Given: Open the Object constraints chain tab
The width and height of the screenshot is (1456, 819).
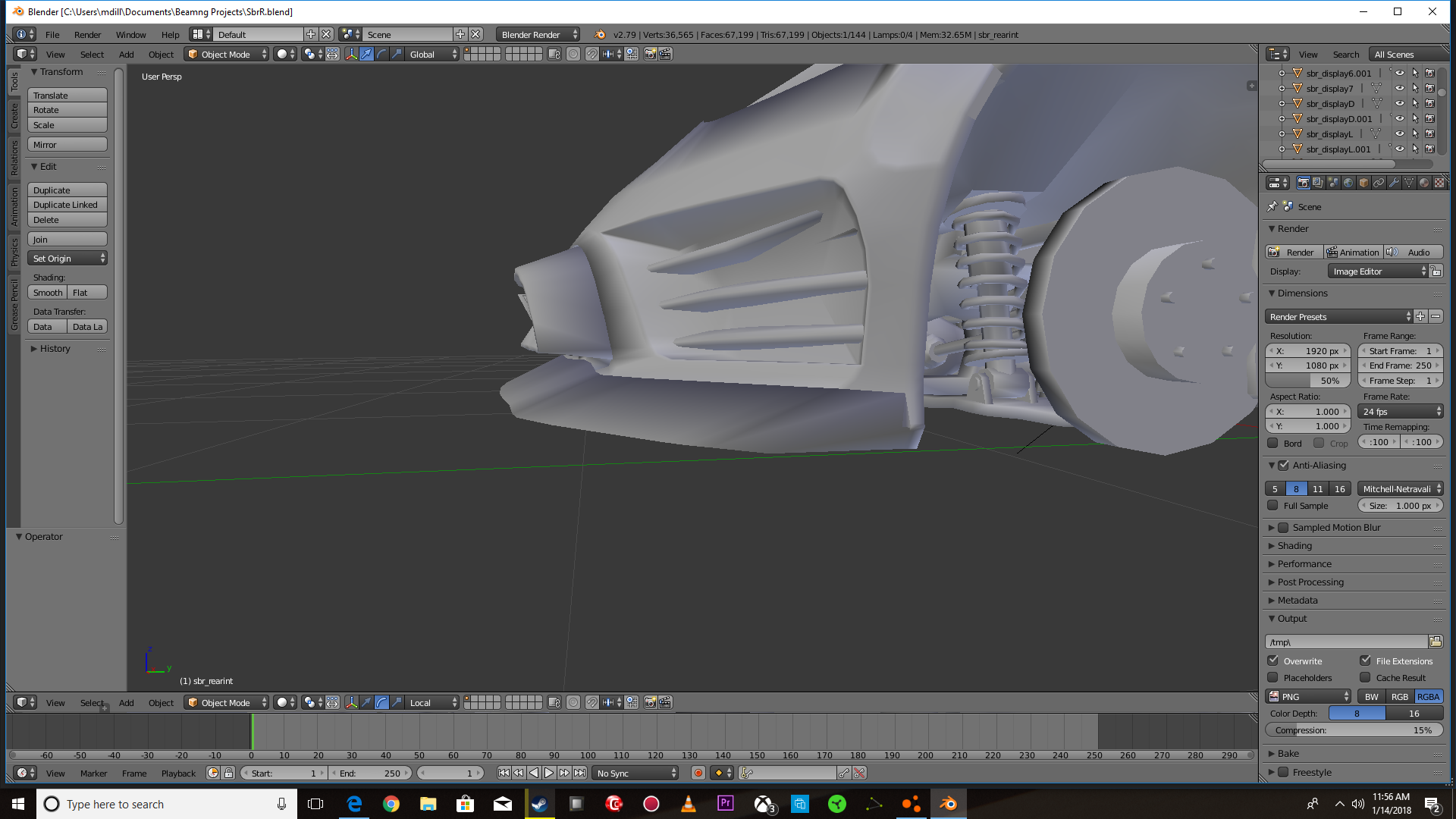Looking at the screenshot, I should click(1379, 183).
